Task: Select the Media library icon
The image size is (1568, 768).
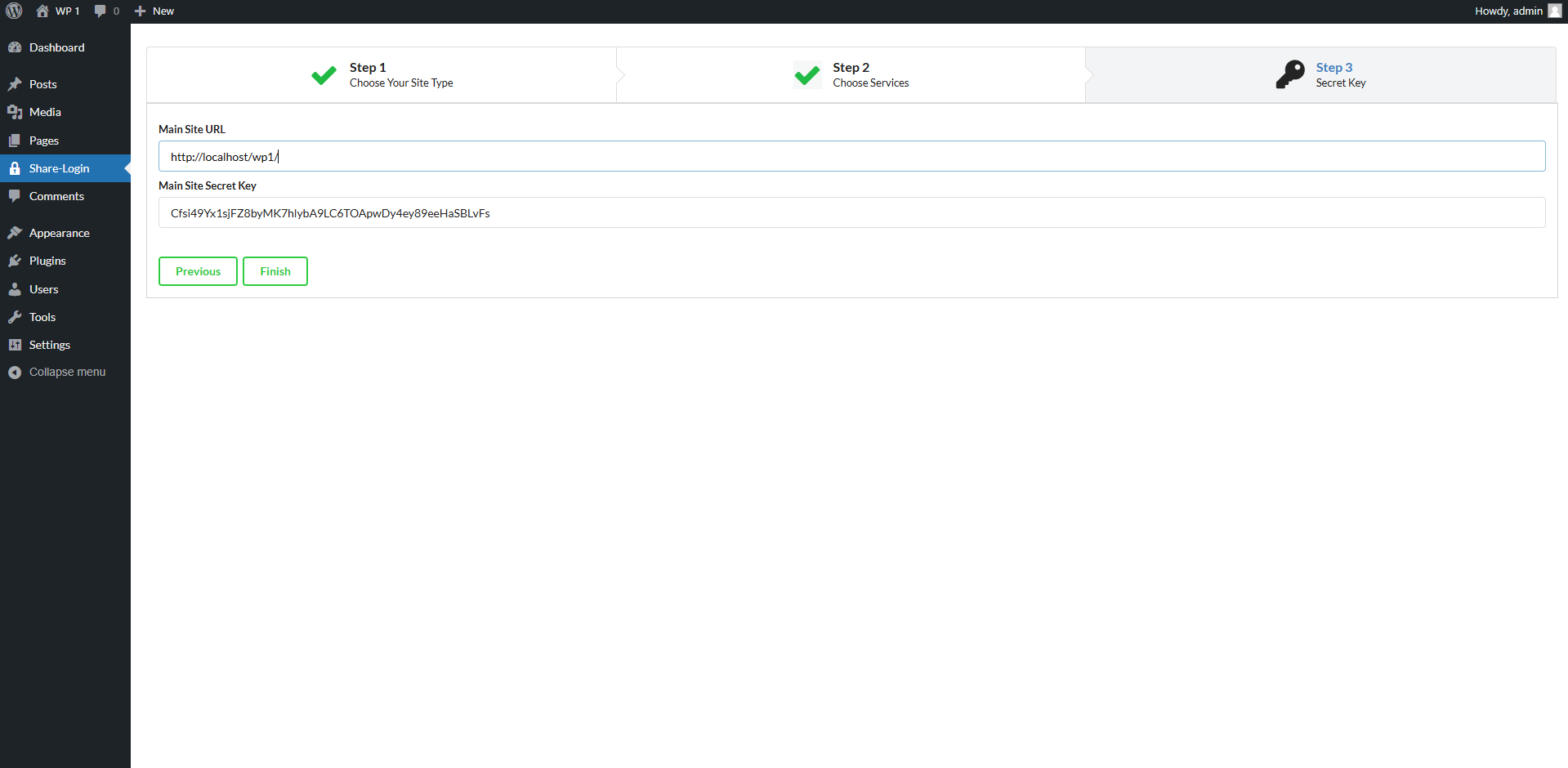Action: click(x=16, y=112)
